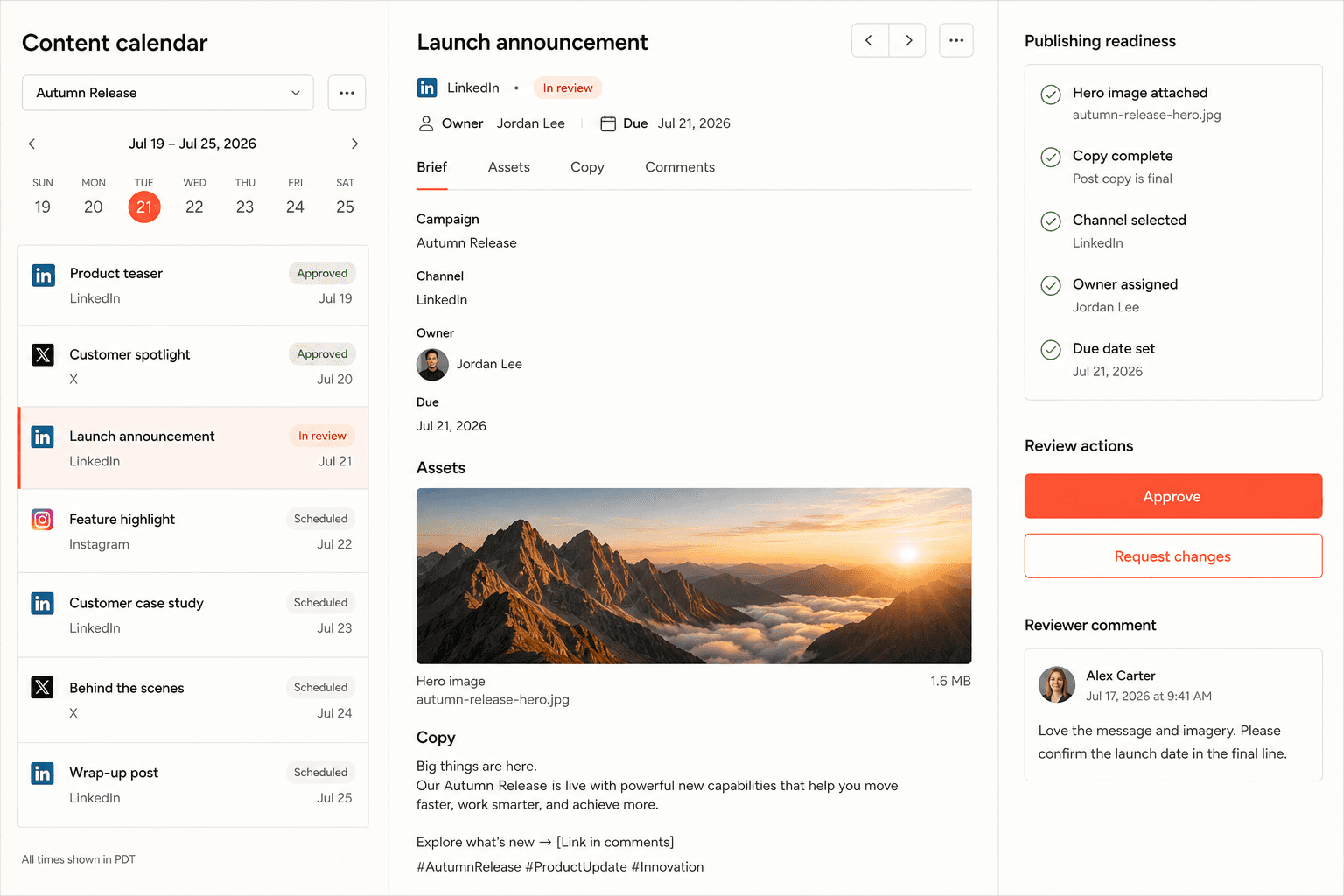Image resolution: width=1344 pixels, height=896 pixels.
Task: Click the LinkedIn icon on the Launch announcement row
Action: [43, 437]
